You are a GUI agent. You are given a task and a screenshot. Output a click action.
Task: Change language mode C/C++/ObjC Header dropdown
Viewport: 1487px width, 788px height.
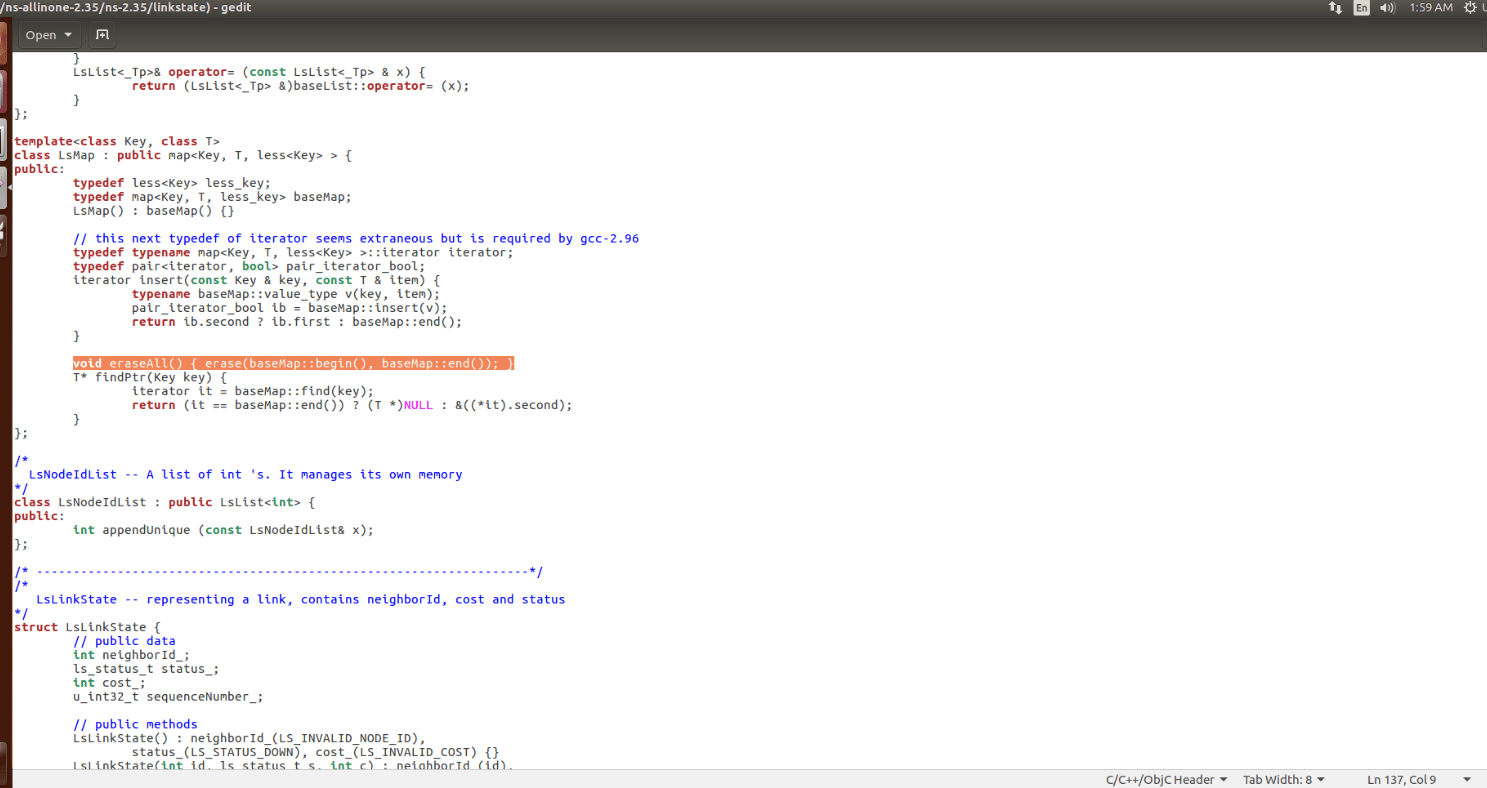tap(1166, 779)
